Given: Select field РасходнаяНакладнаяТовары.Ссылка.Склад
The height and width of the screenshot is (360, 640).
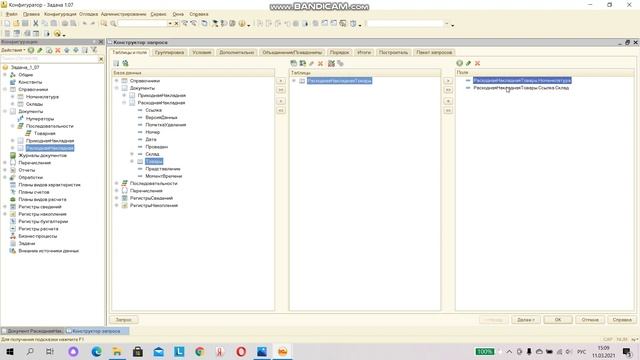Looking at the screenshot, I should [521, 88].
